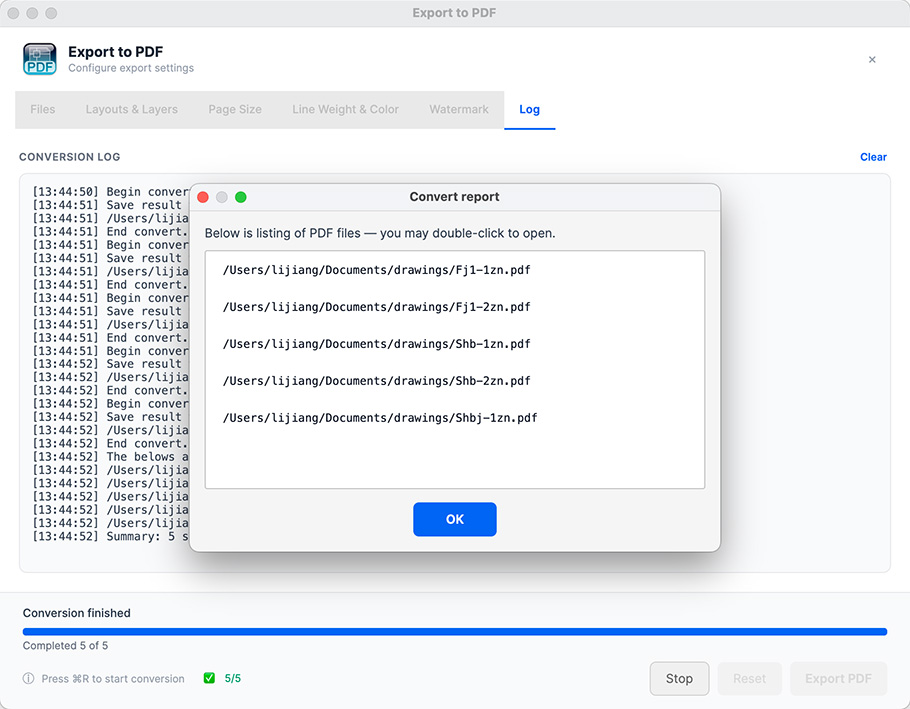Select Shbj-1zn.pdf in the report list
910x709 pixels.
tap(380, 418)
